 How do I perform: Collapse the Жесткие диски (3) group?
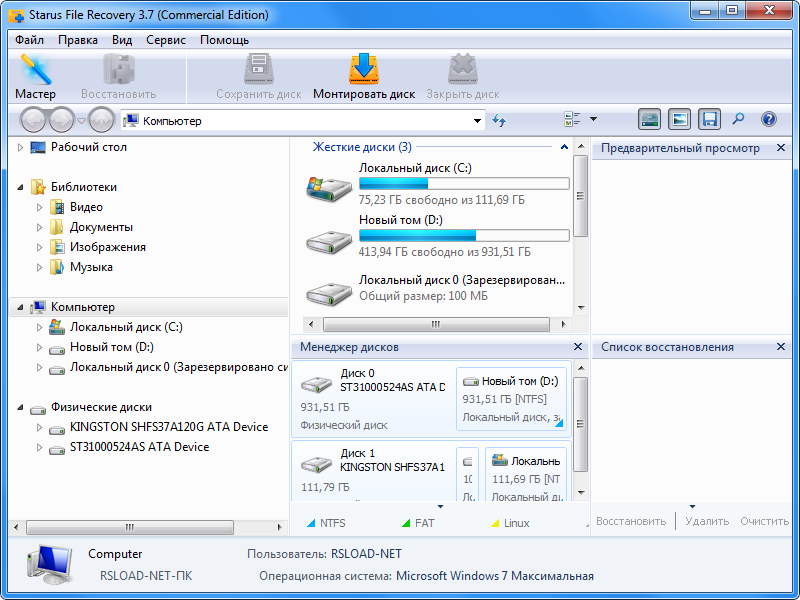point(564,147)
